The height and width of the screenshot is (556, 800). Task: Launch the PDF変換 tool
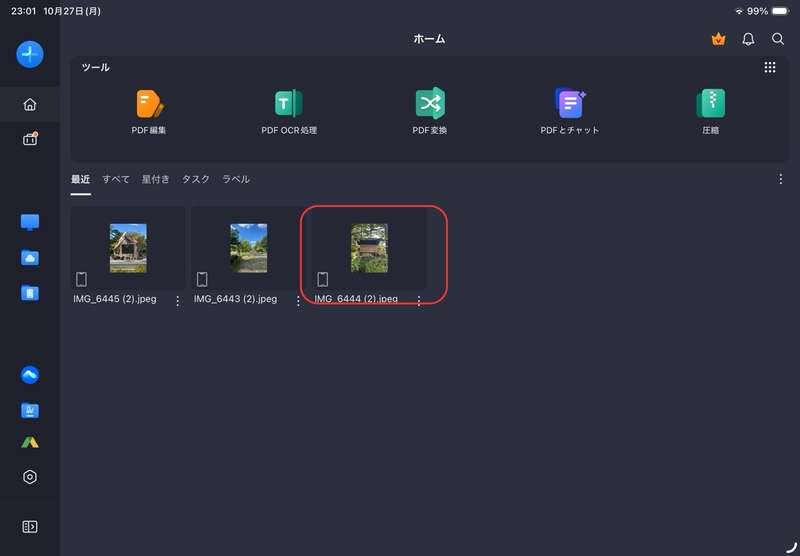[430, 111]
